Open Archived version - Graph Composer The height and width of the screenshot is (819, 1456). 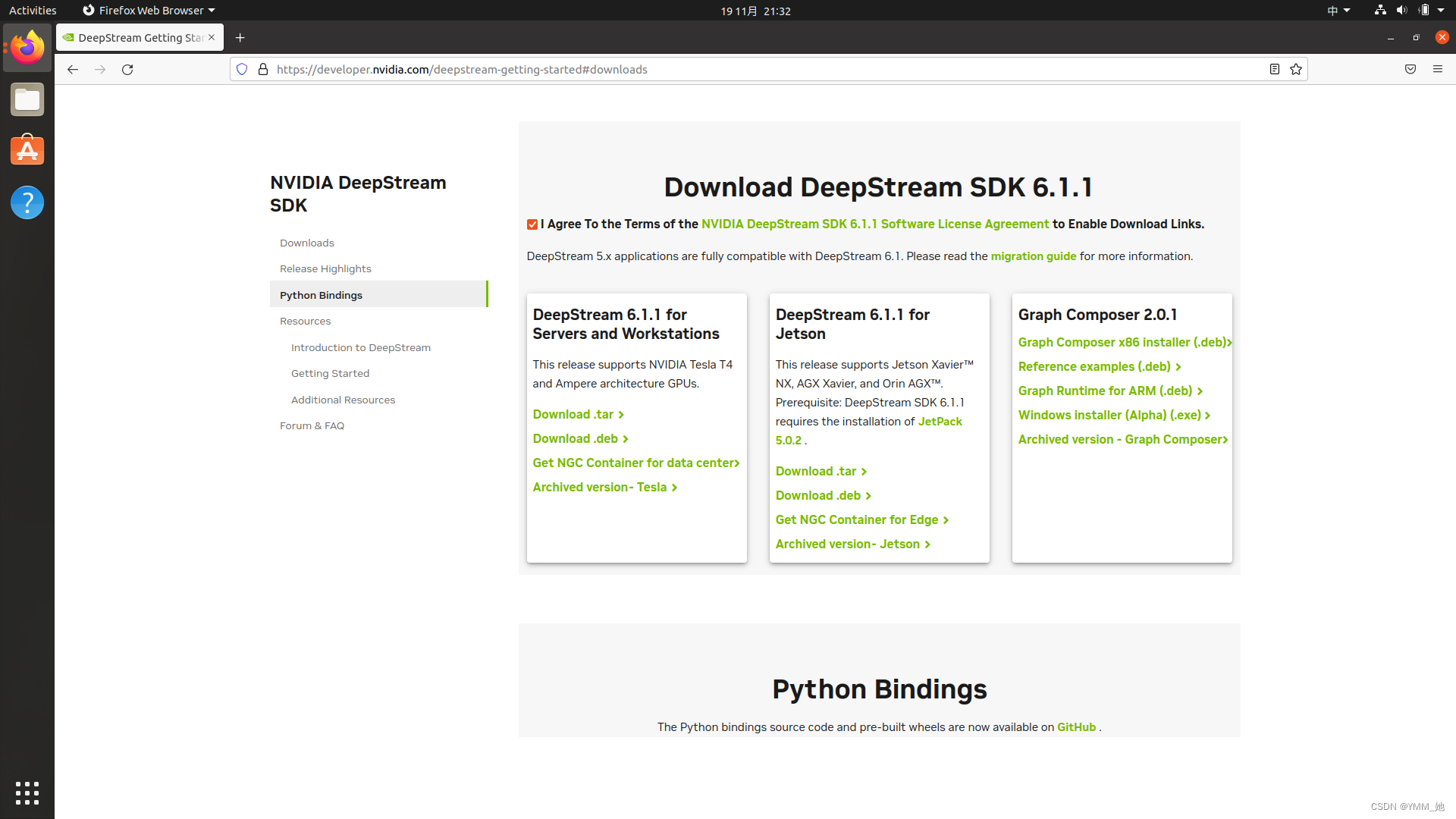point(1122,439)
